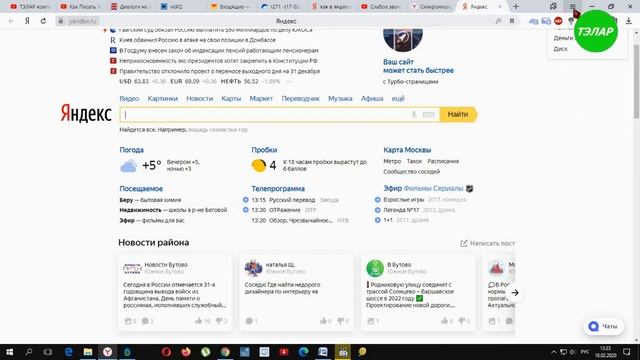Click the red Adblock extension icon

click(x=558, y=21)
